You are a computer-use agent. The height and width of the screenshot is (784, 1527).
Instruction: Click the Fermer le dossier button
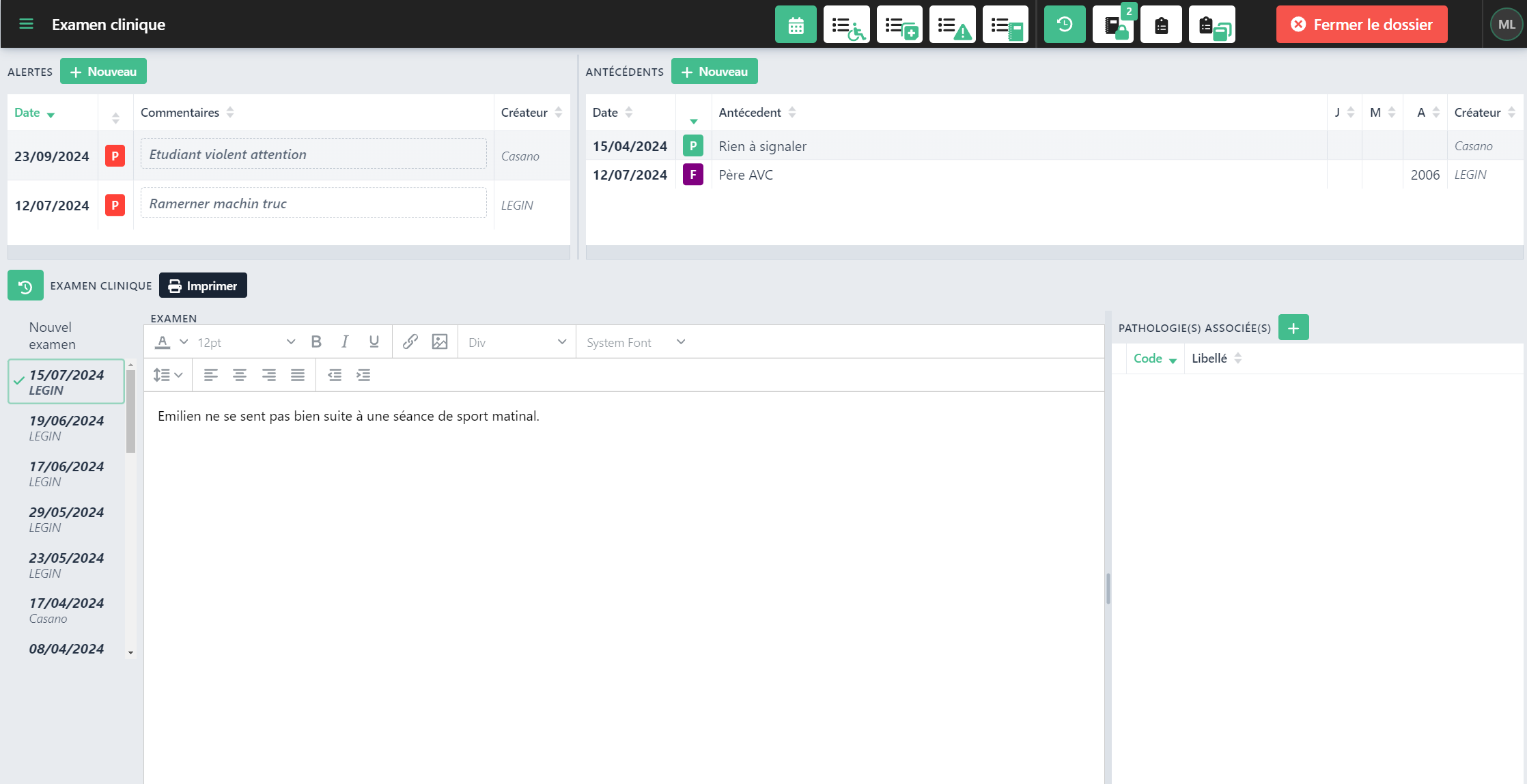(x=1361, y=25)
